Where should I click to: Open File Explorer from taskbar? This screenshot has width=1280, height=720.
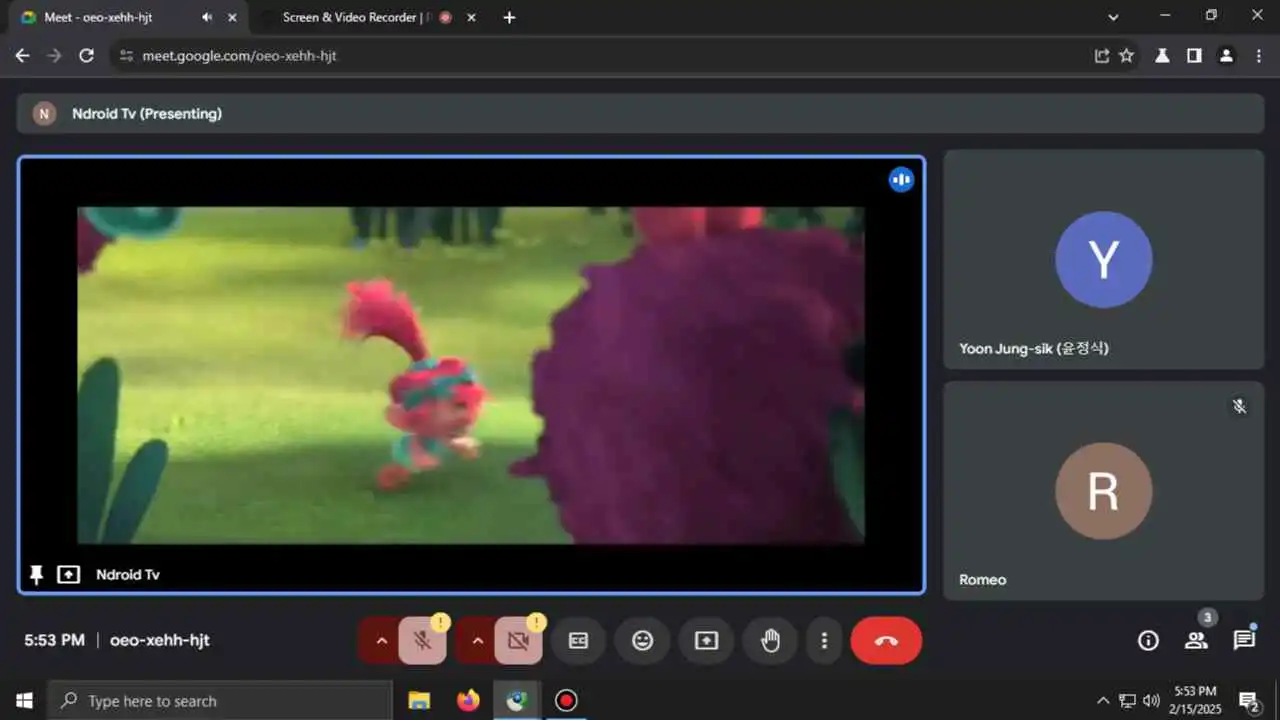click(x=419, y=701)
